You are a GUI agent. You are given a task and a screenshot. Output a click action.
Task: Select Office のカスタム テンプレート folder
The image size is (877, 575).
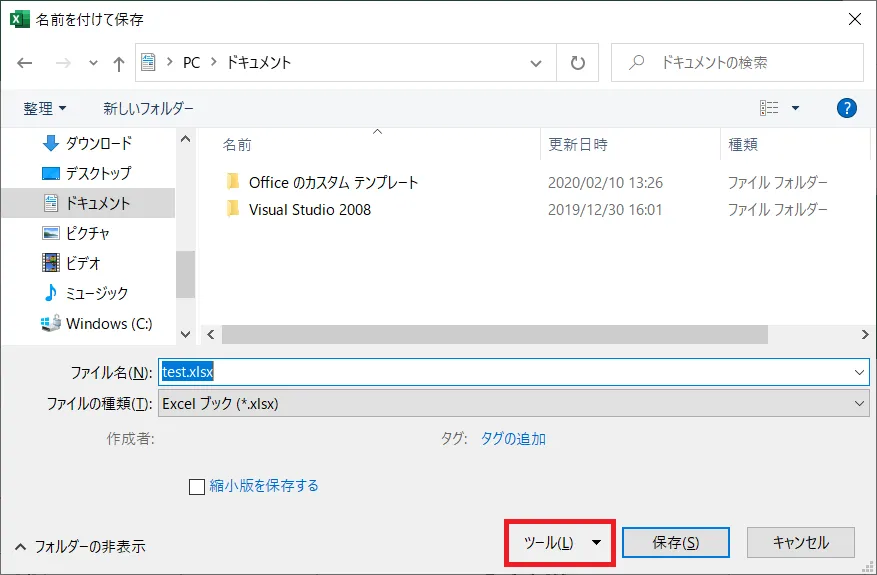[333, 182]
